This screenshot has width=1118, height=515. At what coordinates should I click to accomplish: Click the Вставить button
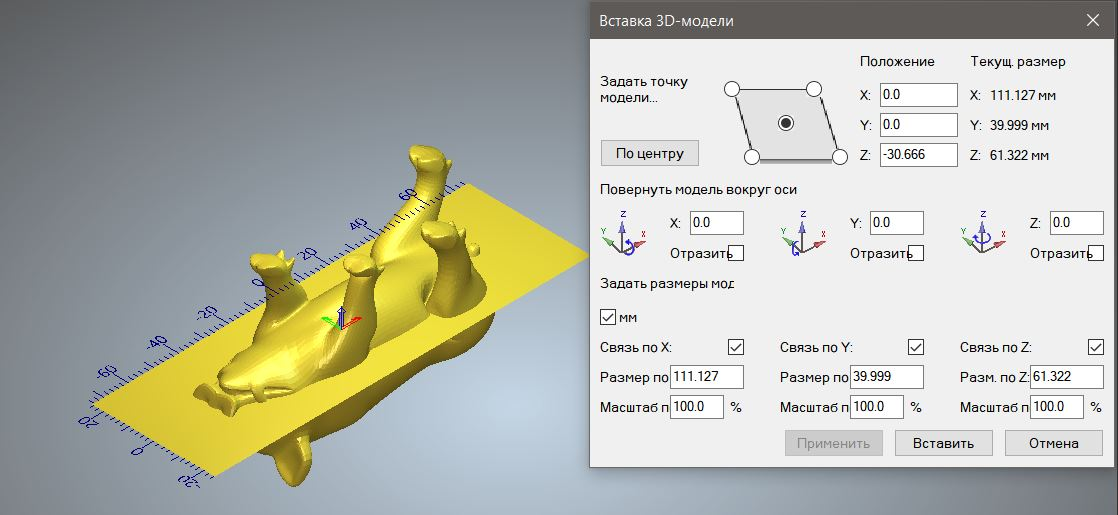943,443
